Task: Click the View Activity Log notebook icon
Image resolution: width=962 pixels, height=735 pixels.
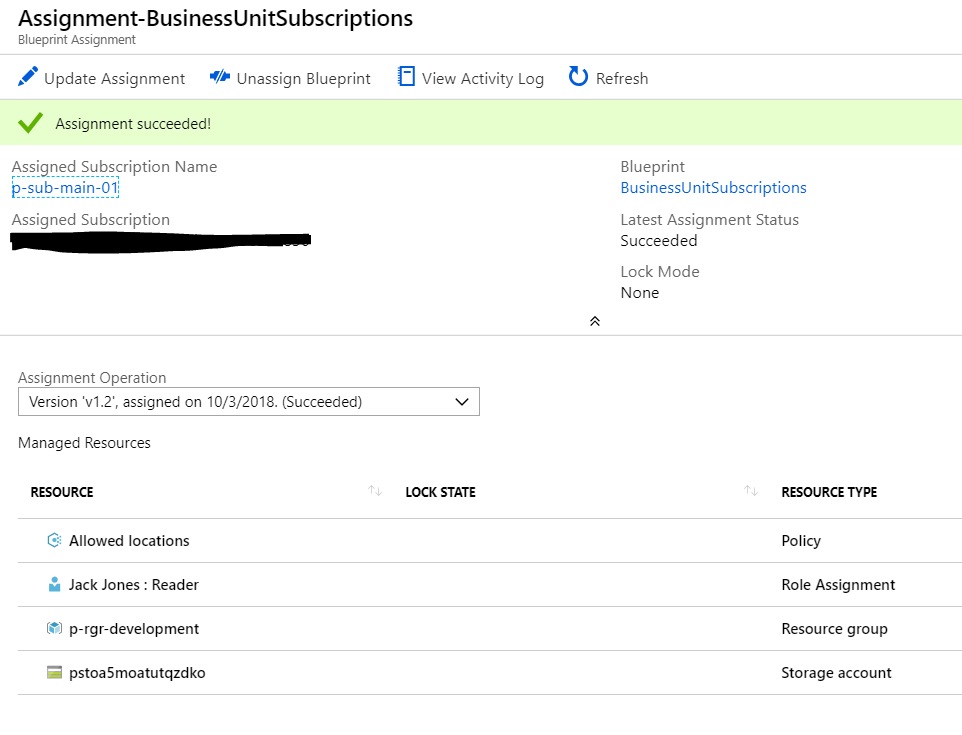Action: tap(406, 77)
